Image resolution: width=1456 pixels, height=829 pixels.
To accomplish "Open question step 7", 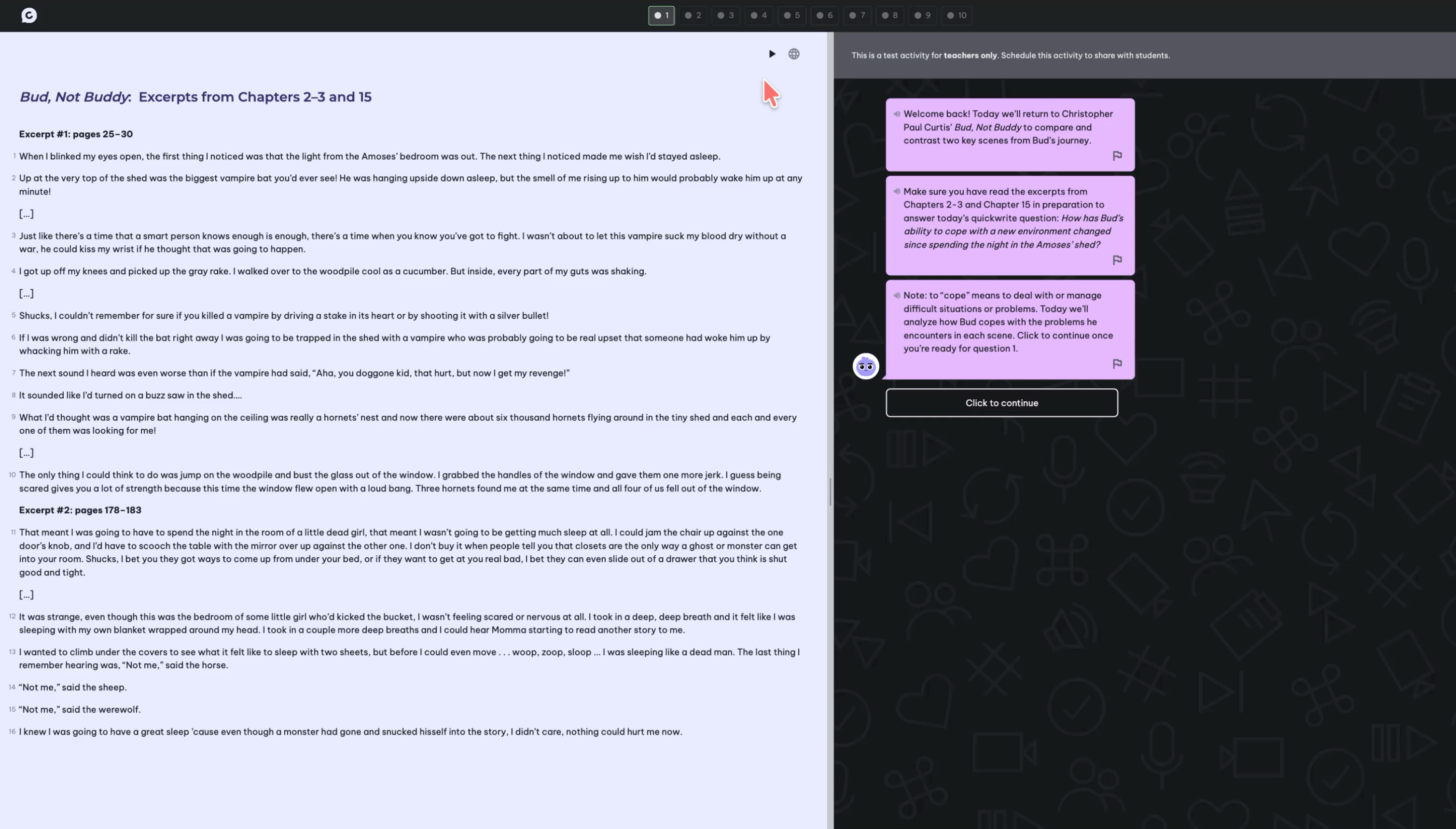I will pos(858,15).
